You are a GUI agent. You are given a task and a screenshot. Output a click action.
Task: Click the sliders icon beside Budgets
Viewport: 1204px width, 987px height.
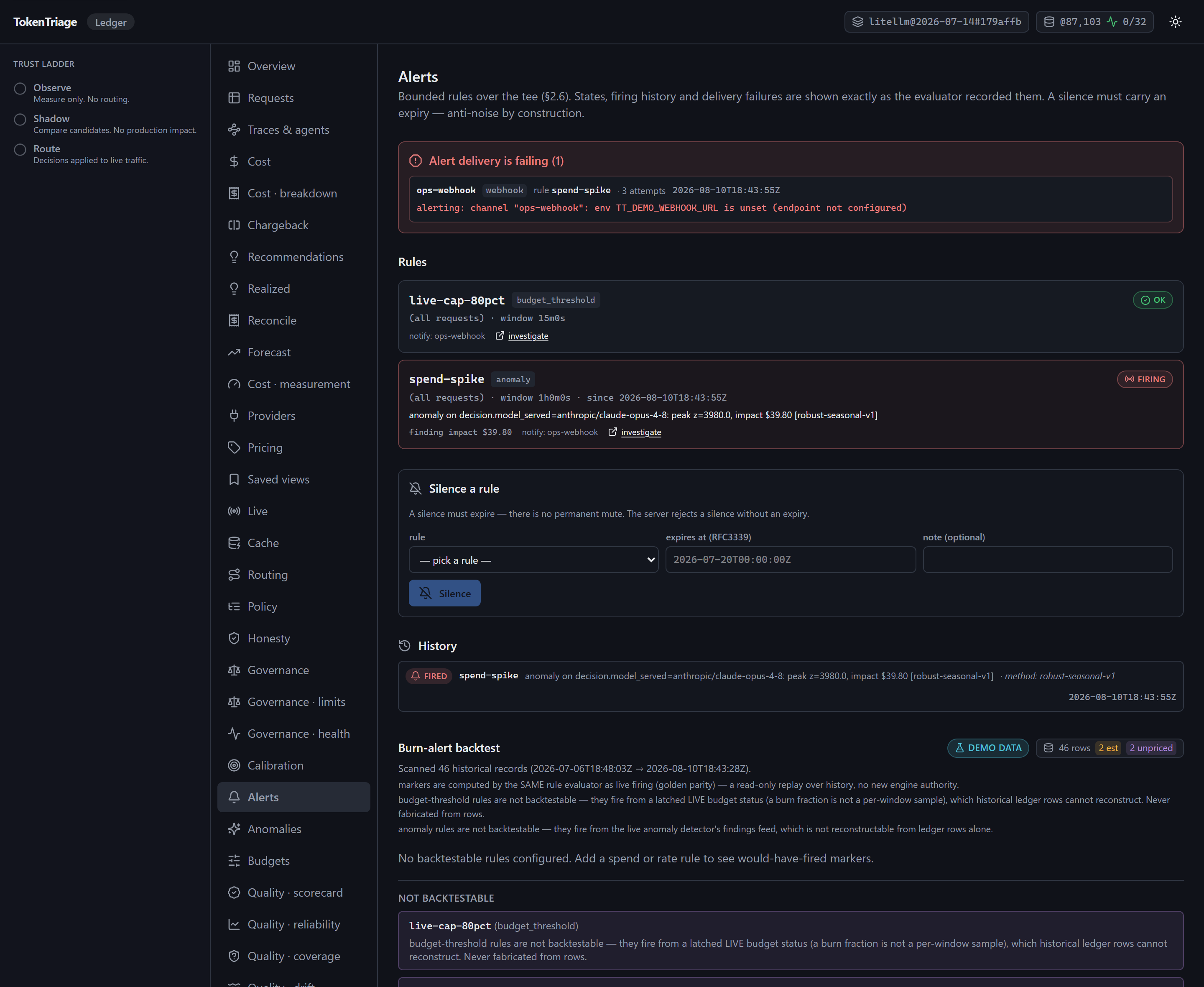234,862
